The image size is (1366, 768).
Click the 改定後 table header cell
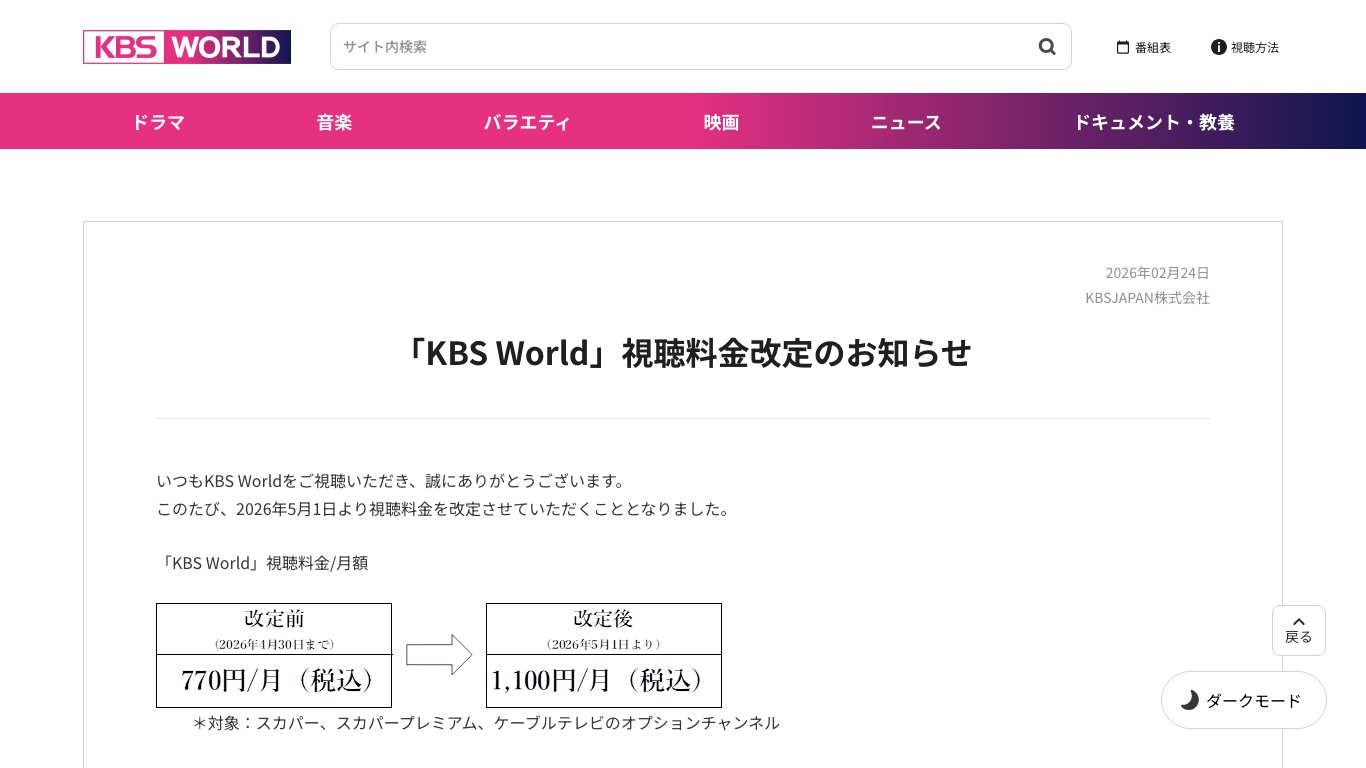[x=604, y=629]
